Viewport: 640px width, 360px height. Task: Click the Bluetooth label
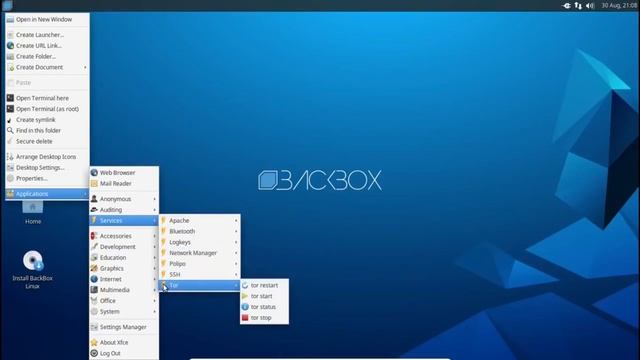coord(182,231)
